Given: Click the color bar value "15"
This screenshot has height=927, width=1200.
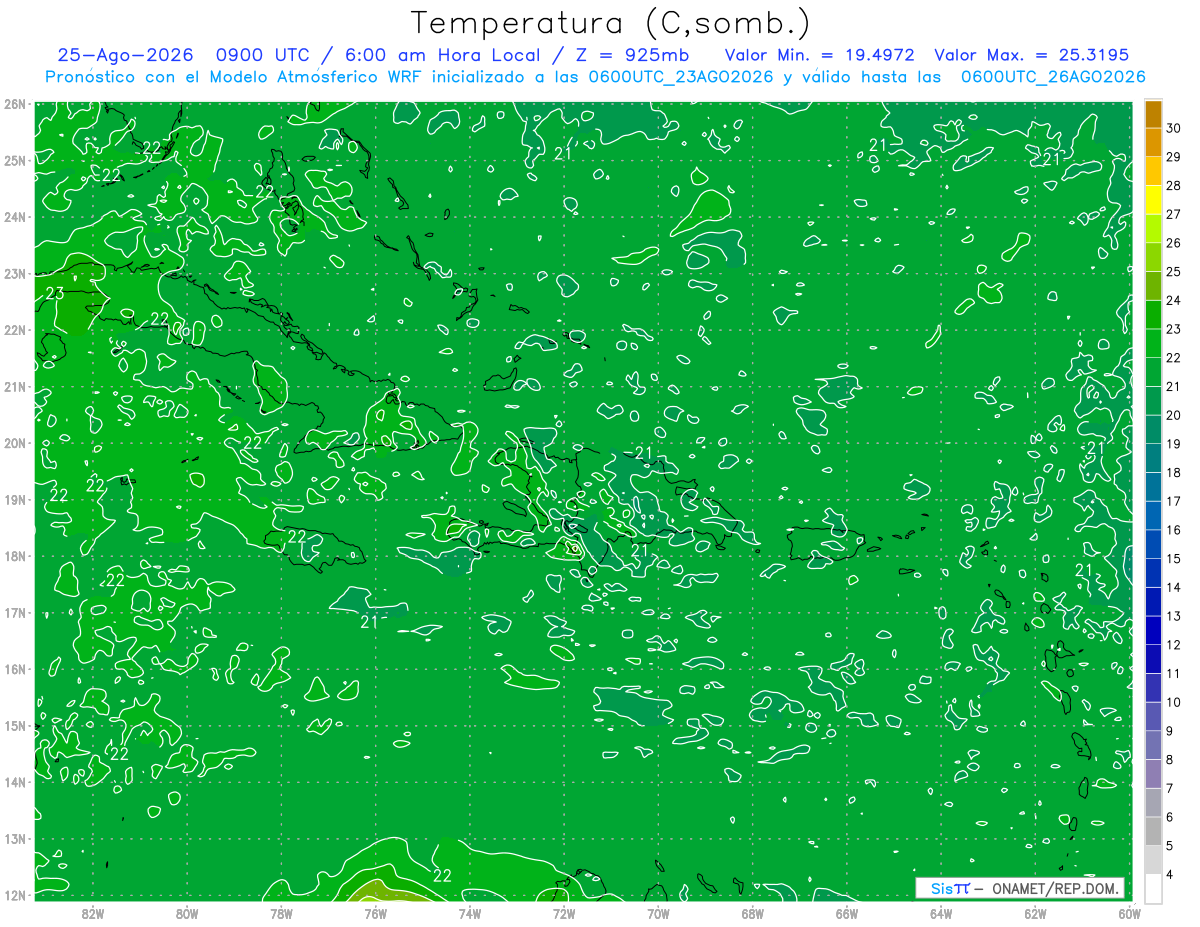Looking at the screenshot, I should (x=1174, y=559).
